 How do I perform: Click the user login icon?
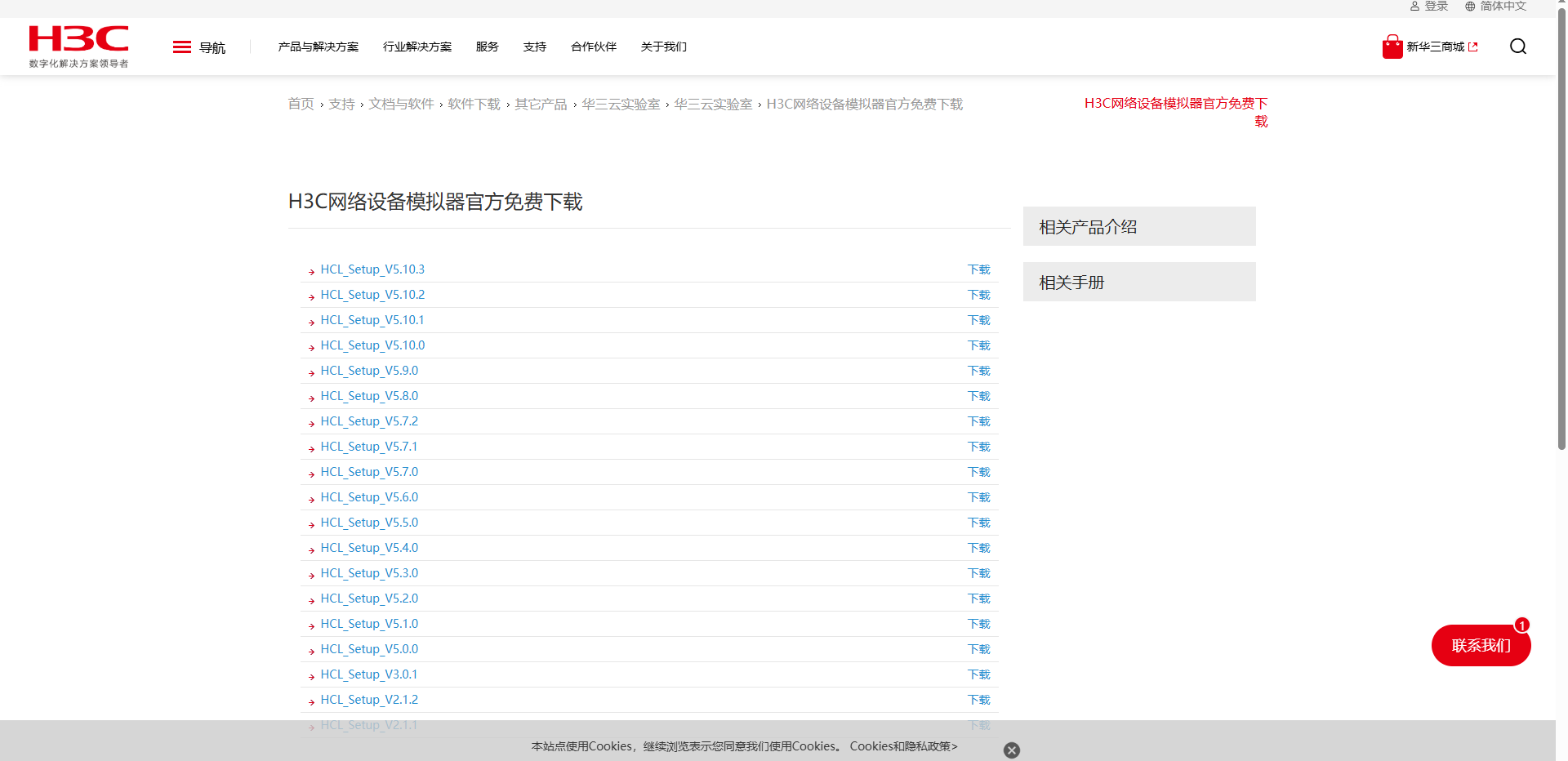[1414, 7]
